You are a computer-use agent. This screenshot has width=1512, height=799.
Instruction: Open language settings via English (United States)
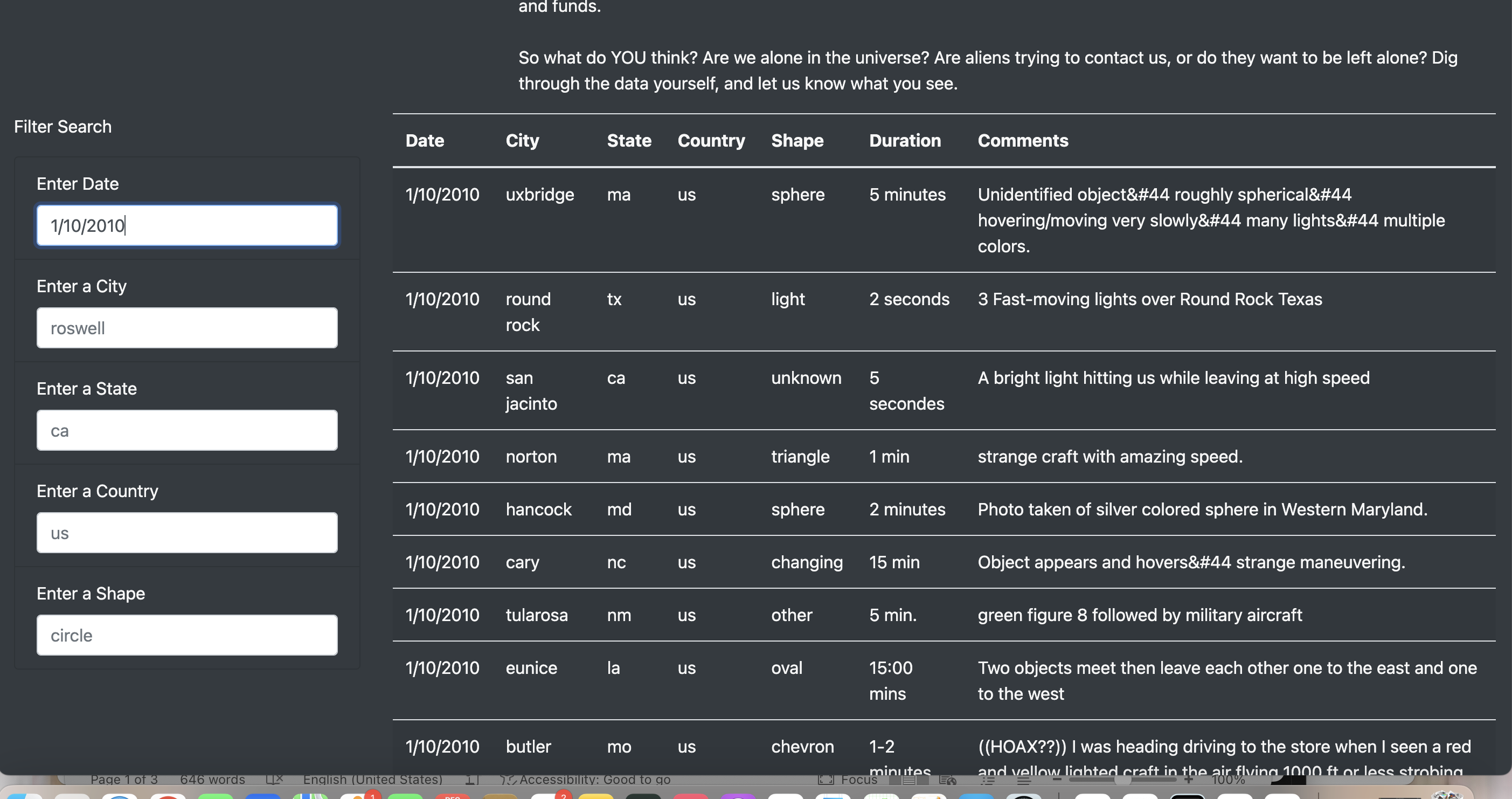(x=373, y=779)
